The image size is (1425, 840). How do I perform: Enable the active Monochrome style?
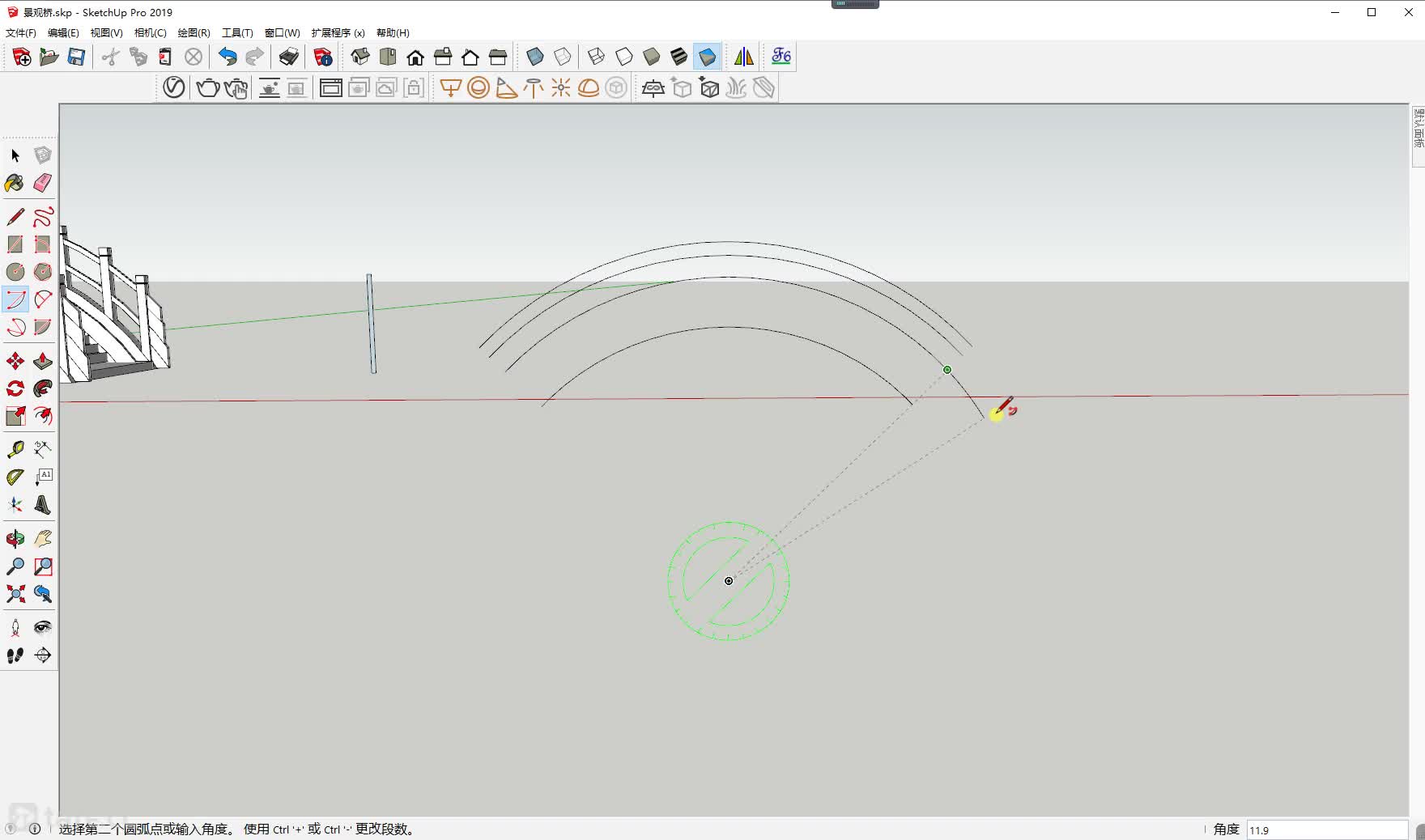coord(707,57)
